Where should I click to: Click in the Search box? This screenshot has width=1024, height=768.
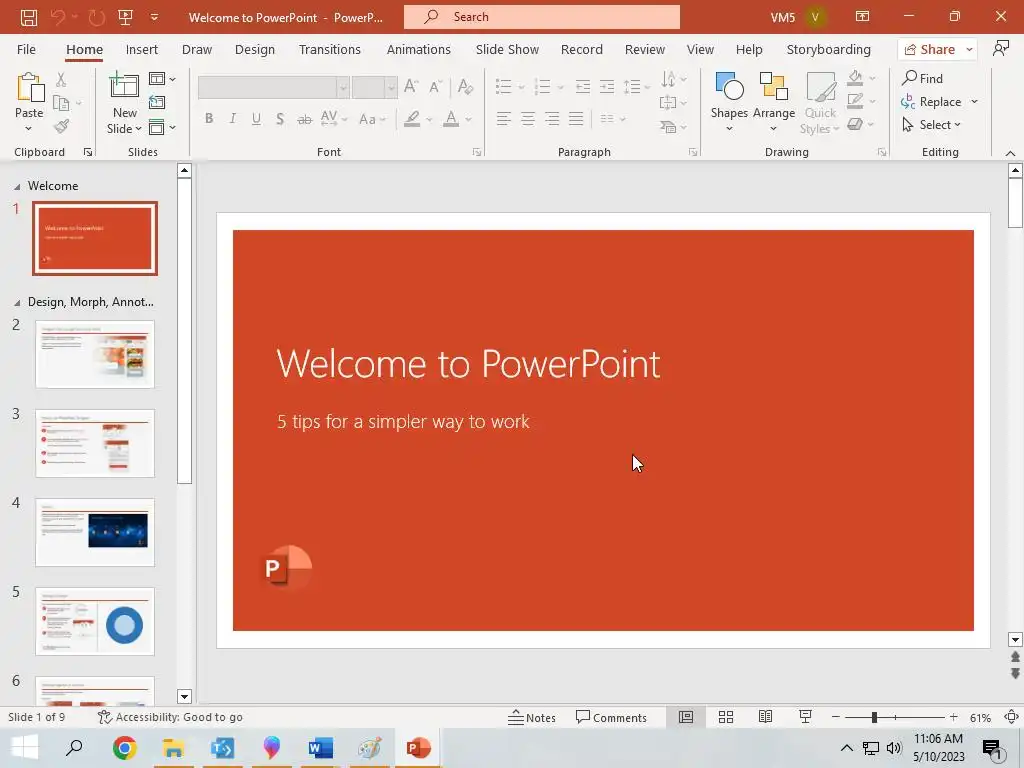[x=541, y=17]
